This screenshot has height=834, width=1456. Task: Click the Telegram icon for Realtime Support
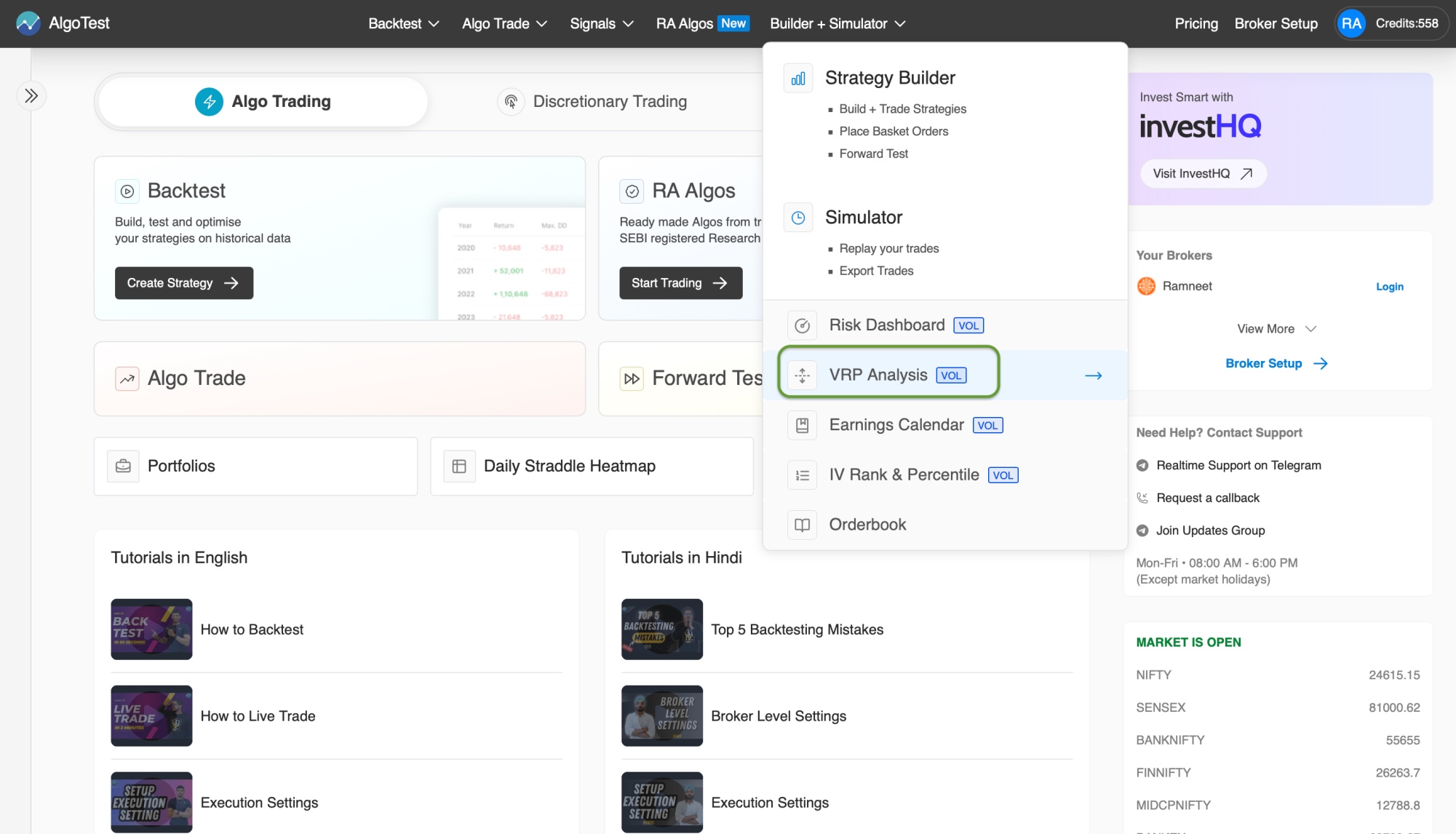(x=1142, y=465)
